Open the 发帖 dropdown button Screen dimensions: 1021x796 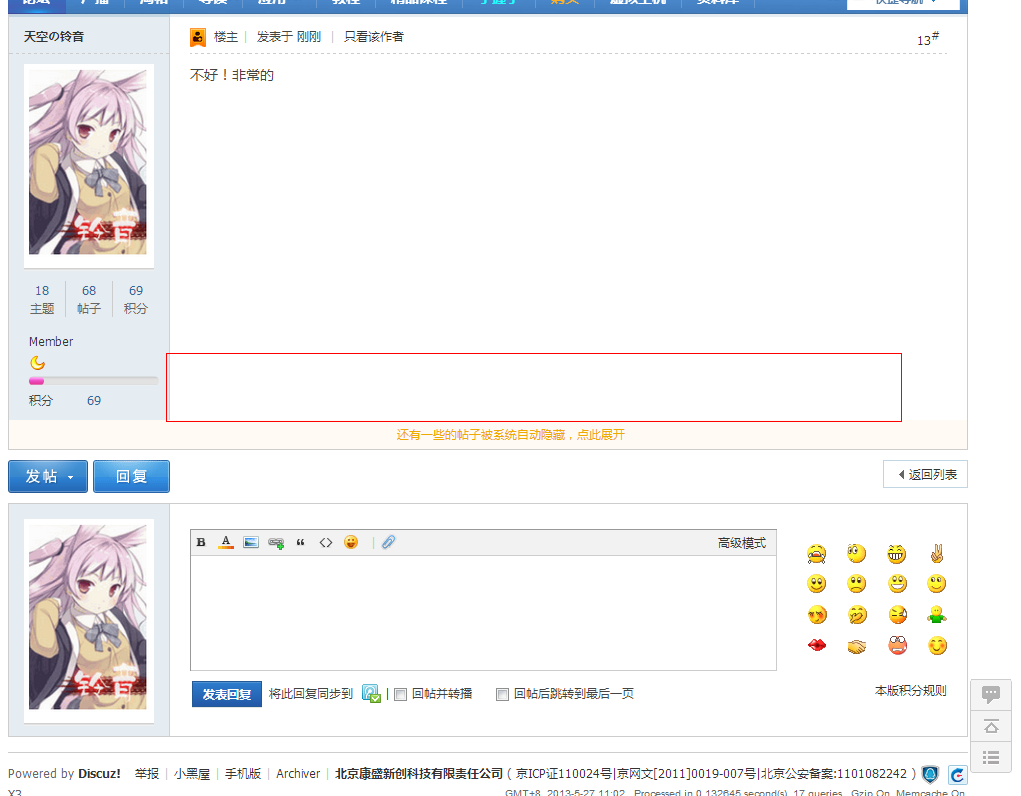(48, 476)
